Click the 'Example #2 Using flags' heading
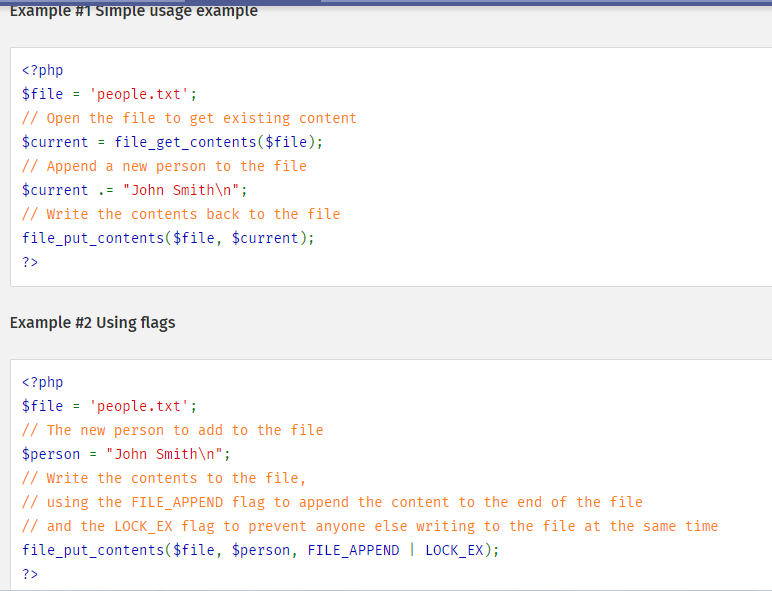Image resolution: width=772 pixels, height=591 pixels. (93, 323)
